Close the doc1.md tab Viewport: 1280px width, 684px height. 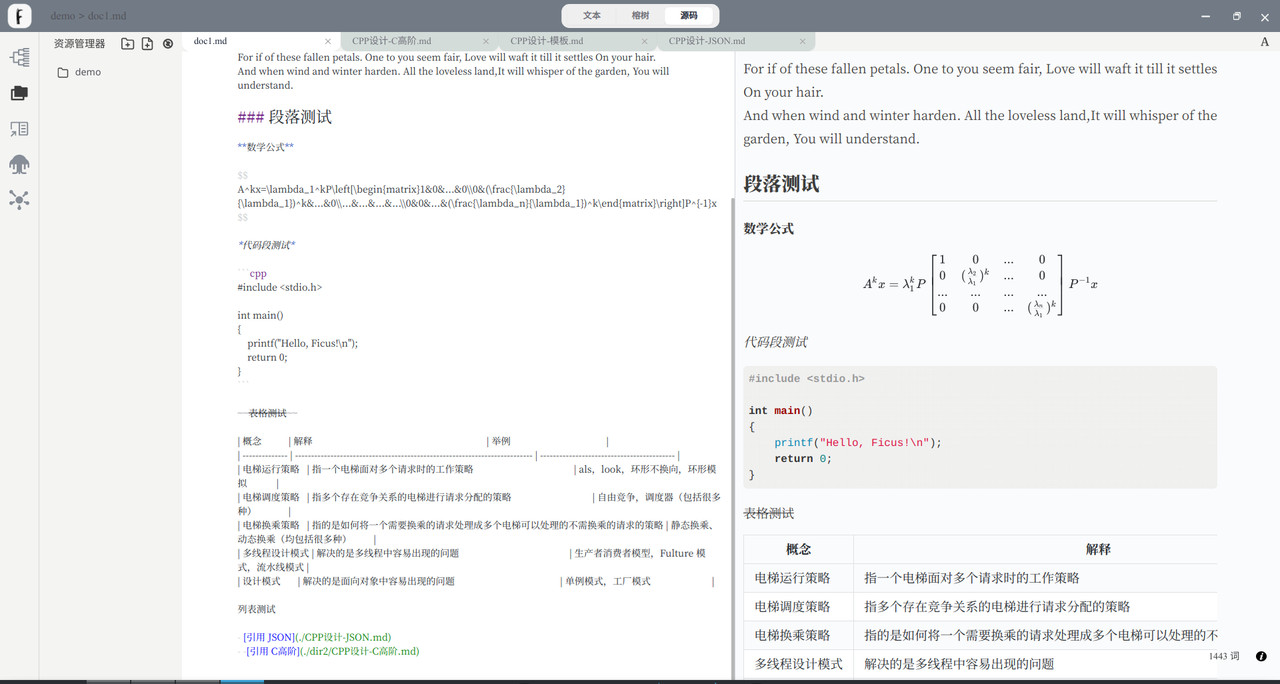pyautogui.click(x=328, y=41)
